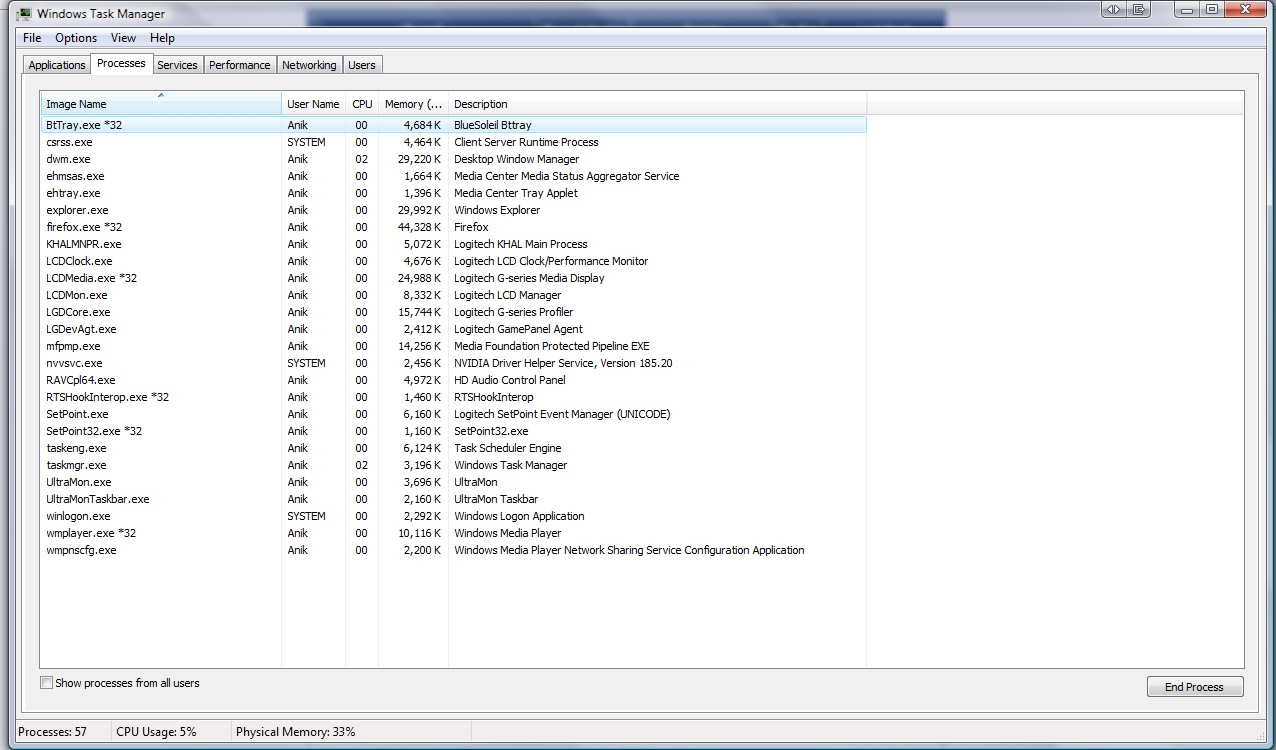Switch to the Services tab
The width and height of the screenshot is (1276, 750).
coord(177,65)
